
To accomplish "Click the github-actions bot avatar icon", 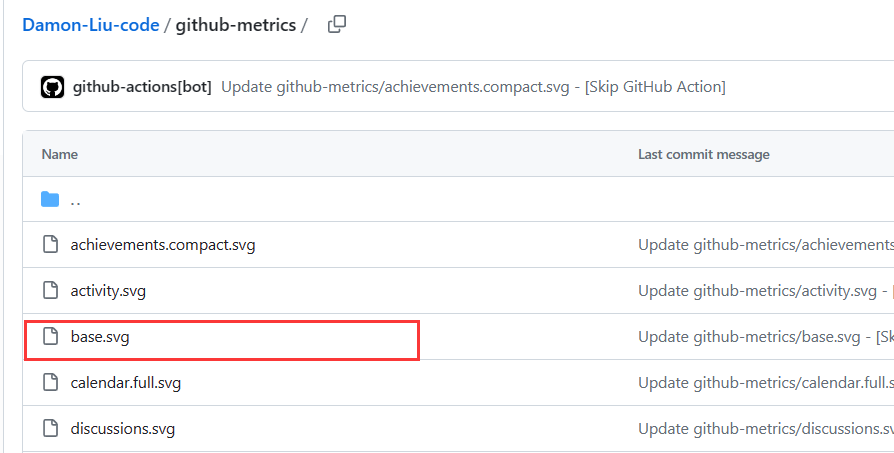I will click(x=52, y=87).
